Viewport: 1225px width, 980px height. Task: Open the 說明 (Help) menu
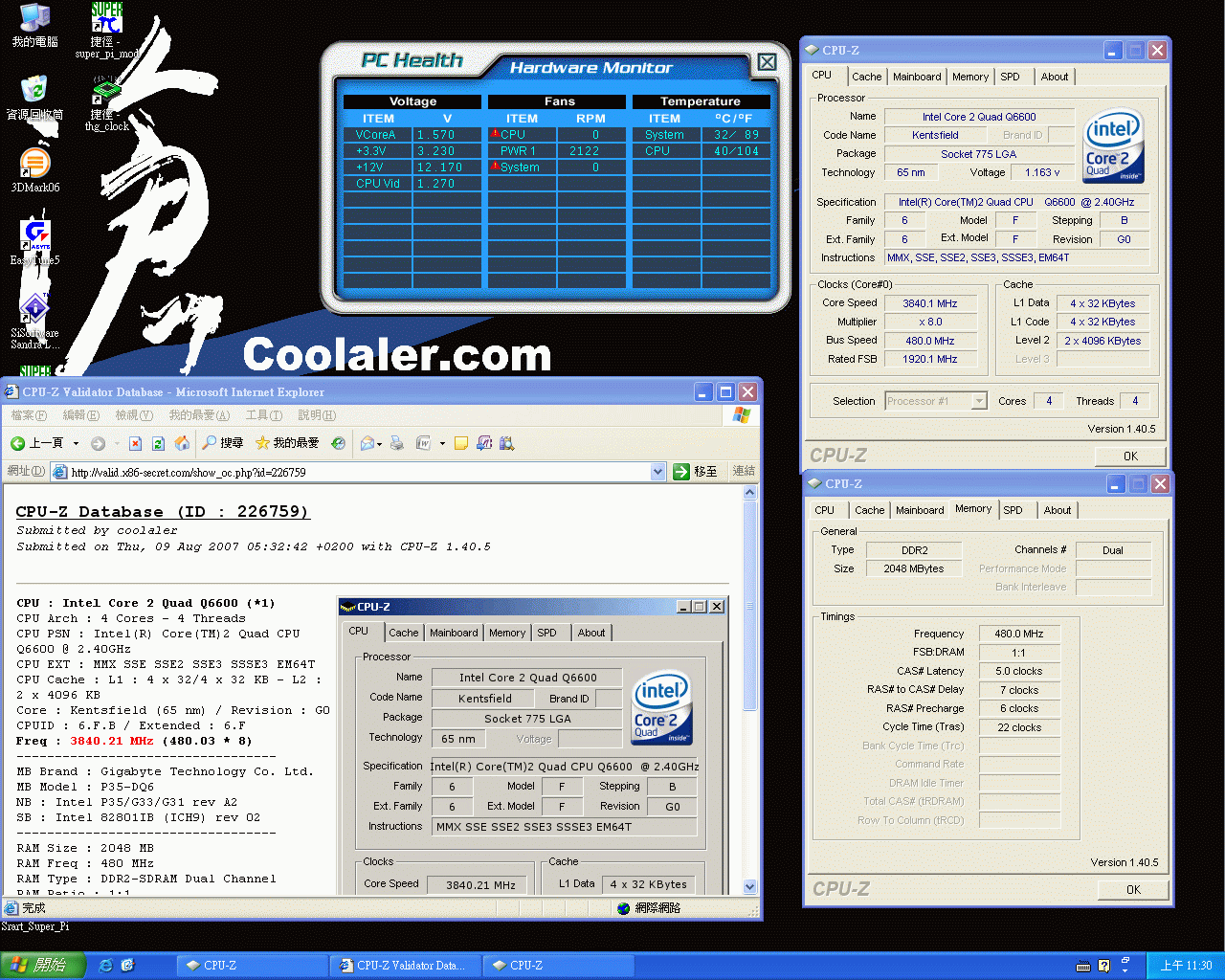tap(317, 415)
